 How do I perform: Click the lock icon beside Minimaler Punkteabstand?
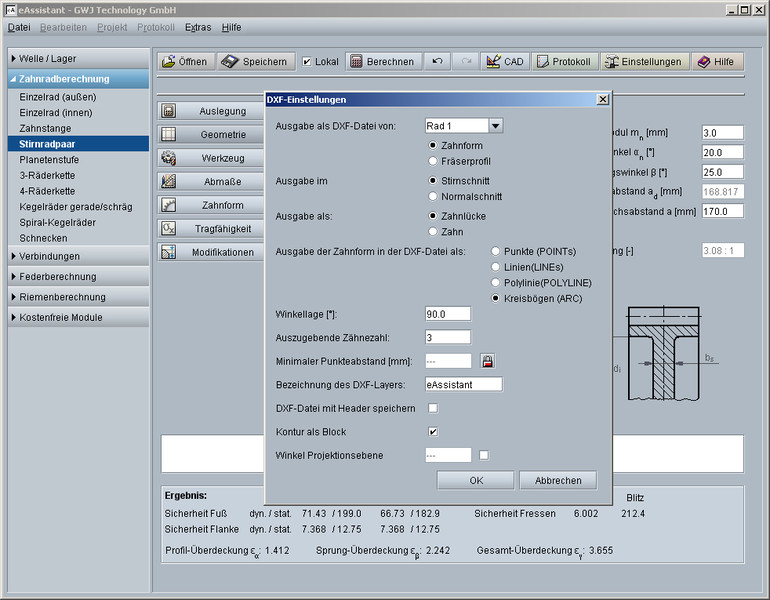click(x=487, y=361)
